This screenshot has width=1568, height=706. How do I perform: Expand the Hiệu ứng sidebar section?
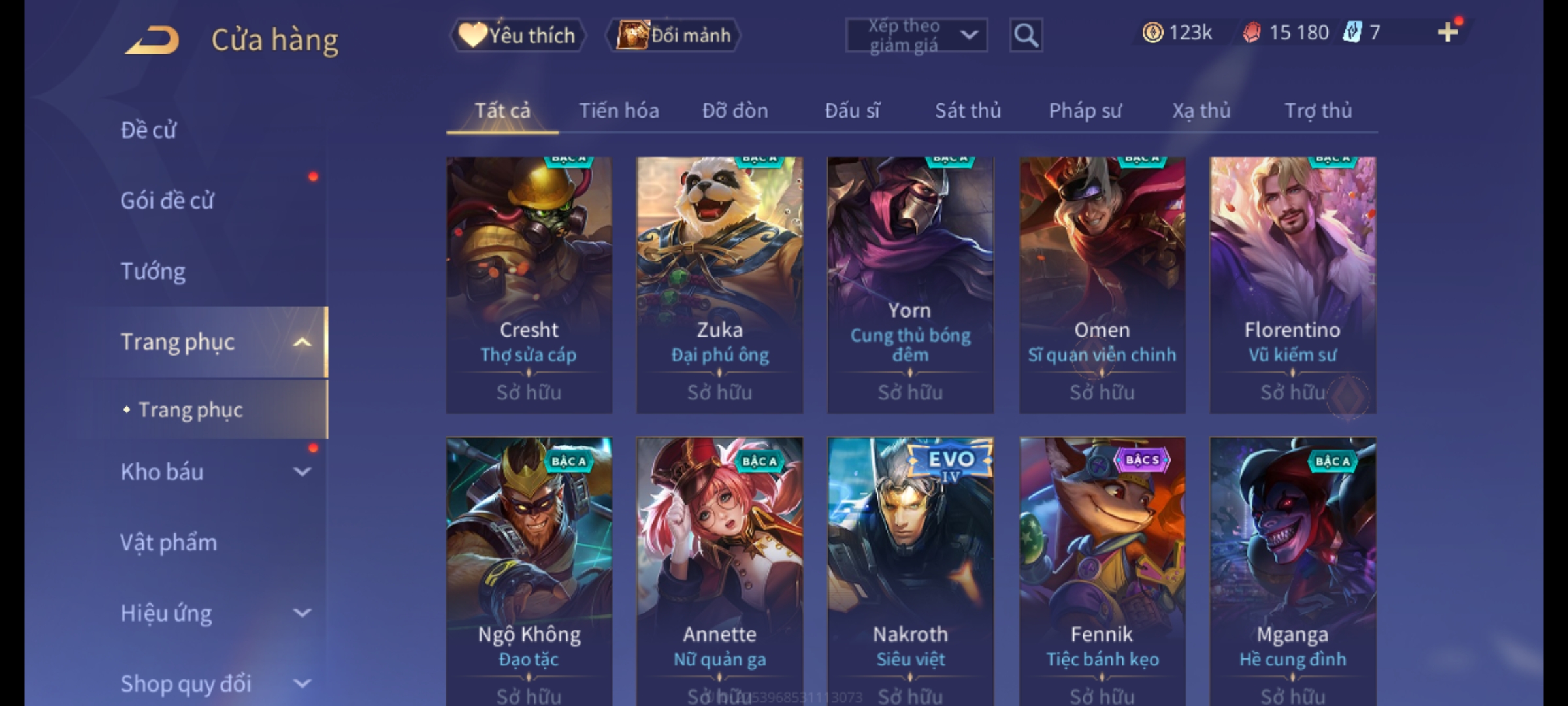coord(302,613)
